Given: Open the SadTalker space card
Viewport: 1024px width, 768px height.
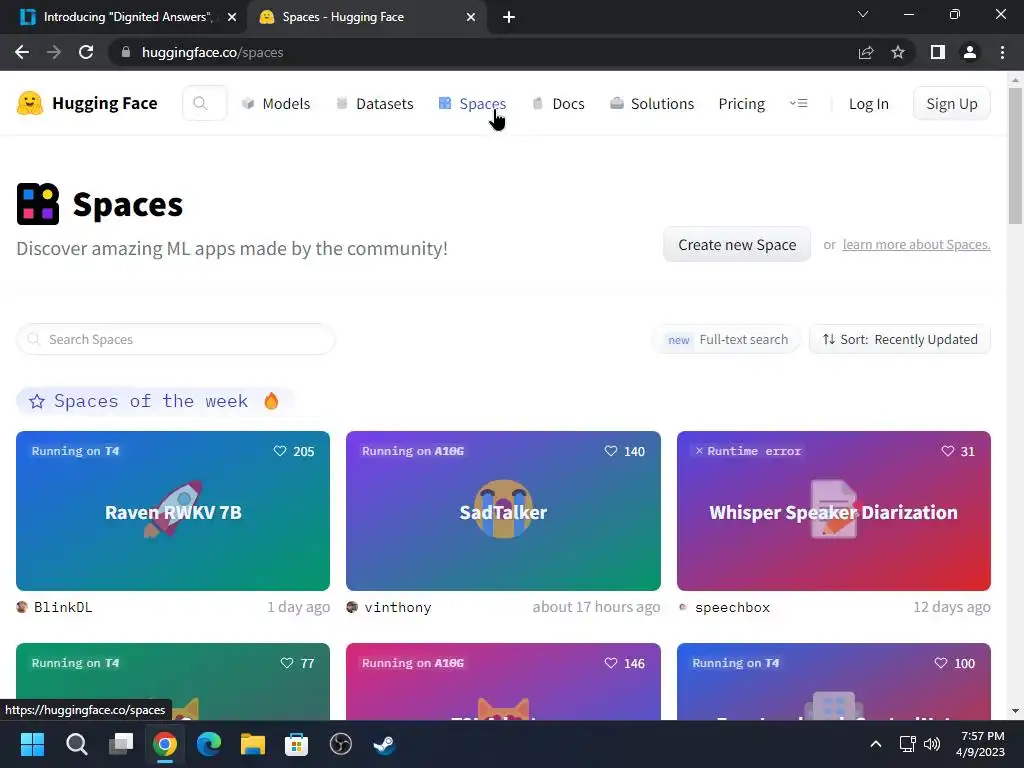Looking at the screenshot, I should (x=503, y=511).
